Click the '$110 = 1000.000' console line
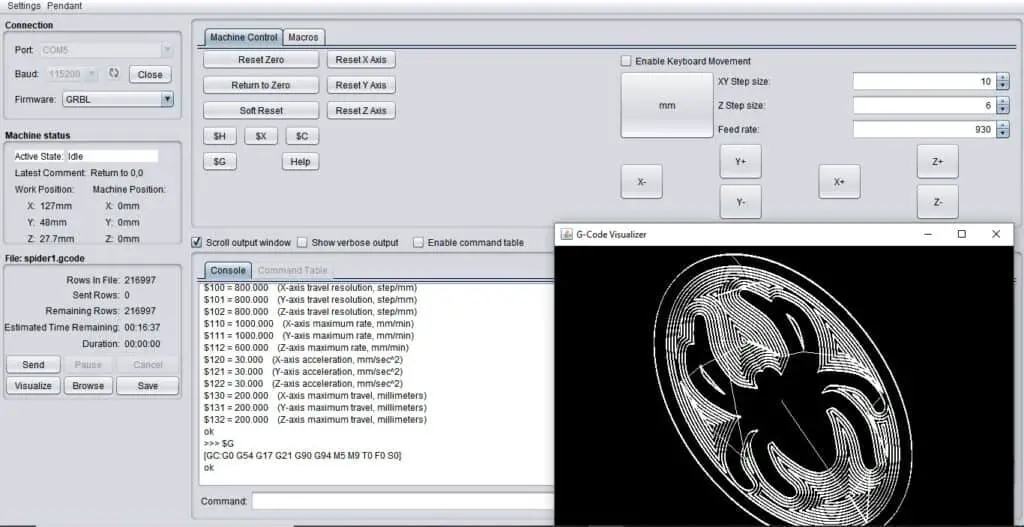This screenshot has width=1024, height=527. [309, 323]
